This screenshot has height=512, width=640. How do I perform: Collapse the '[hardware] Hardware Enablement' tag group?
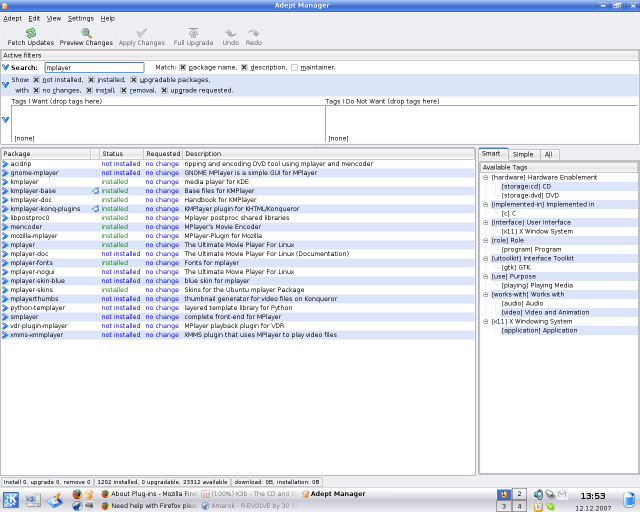[486, 177]
